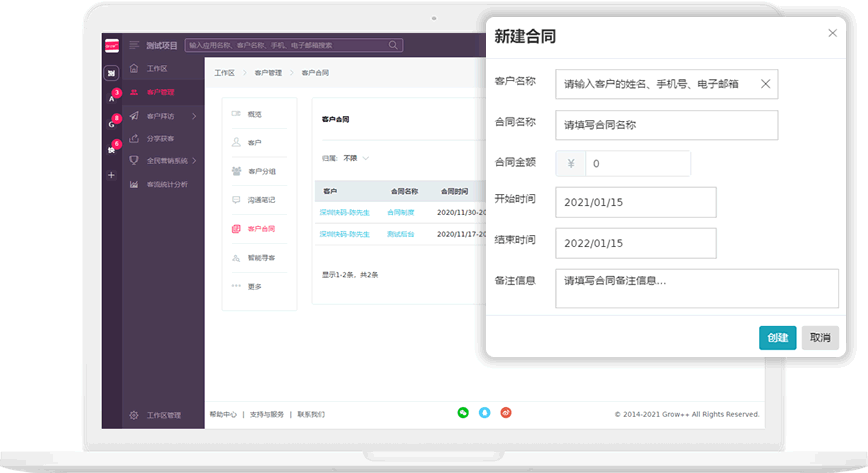Click the Grow++ logo at top left
Screen dimensions: 868x473
coord(111,45)
